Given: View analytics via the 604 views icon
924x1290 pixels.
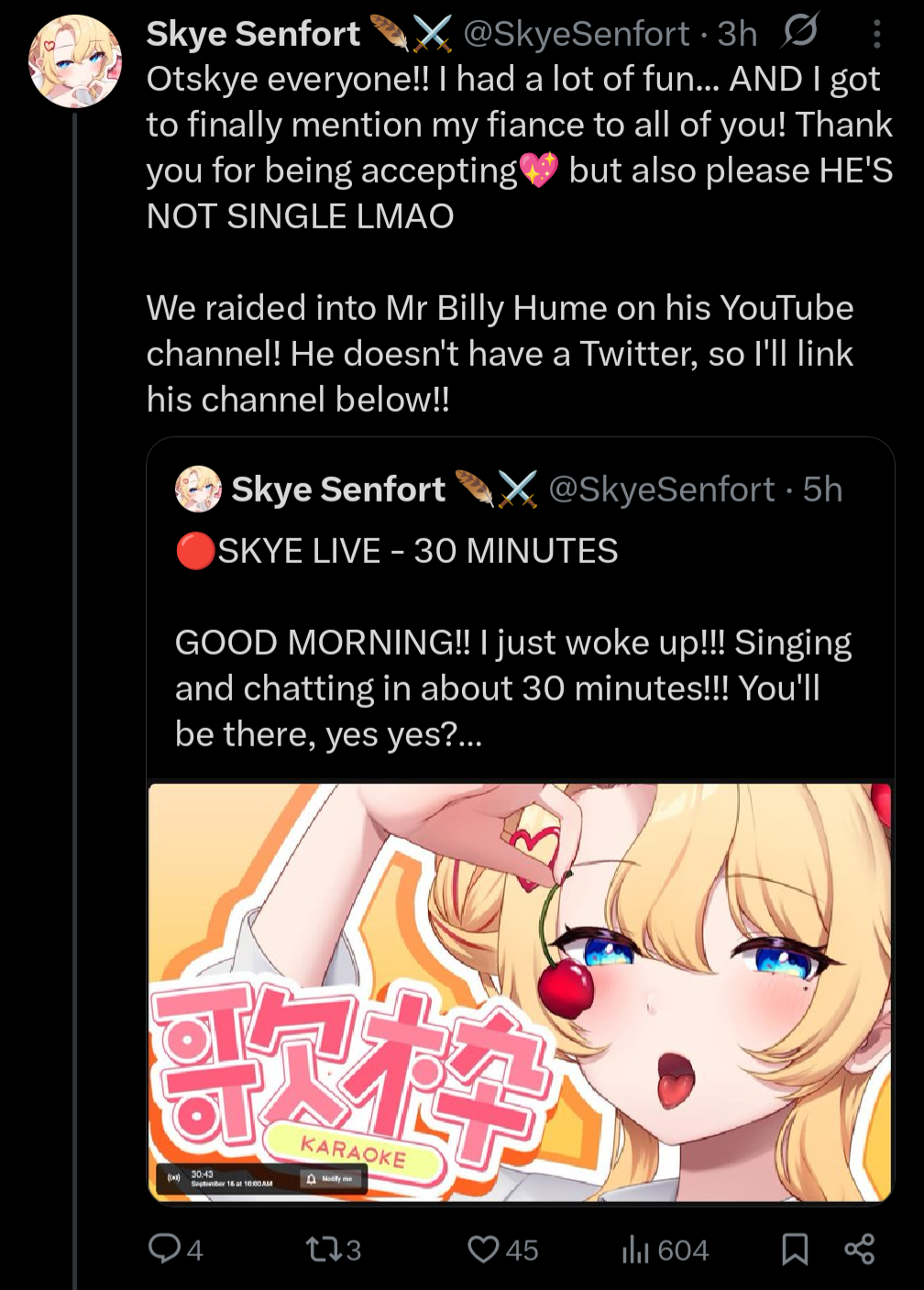Looking at the screenshot, I should coord(665,1249).
